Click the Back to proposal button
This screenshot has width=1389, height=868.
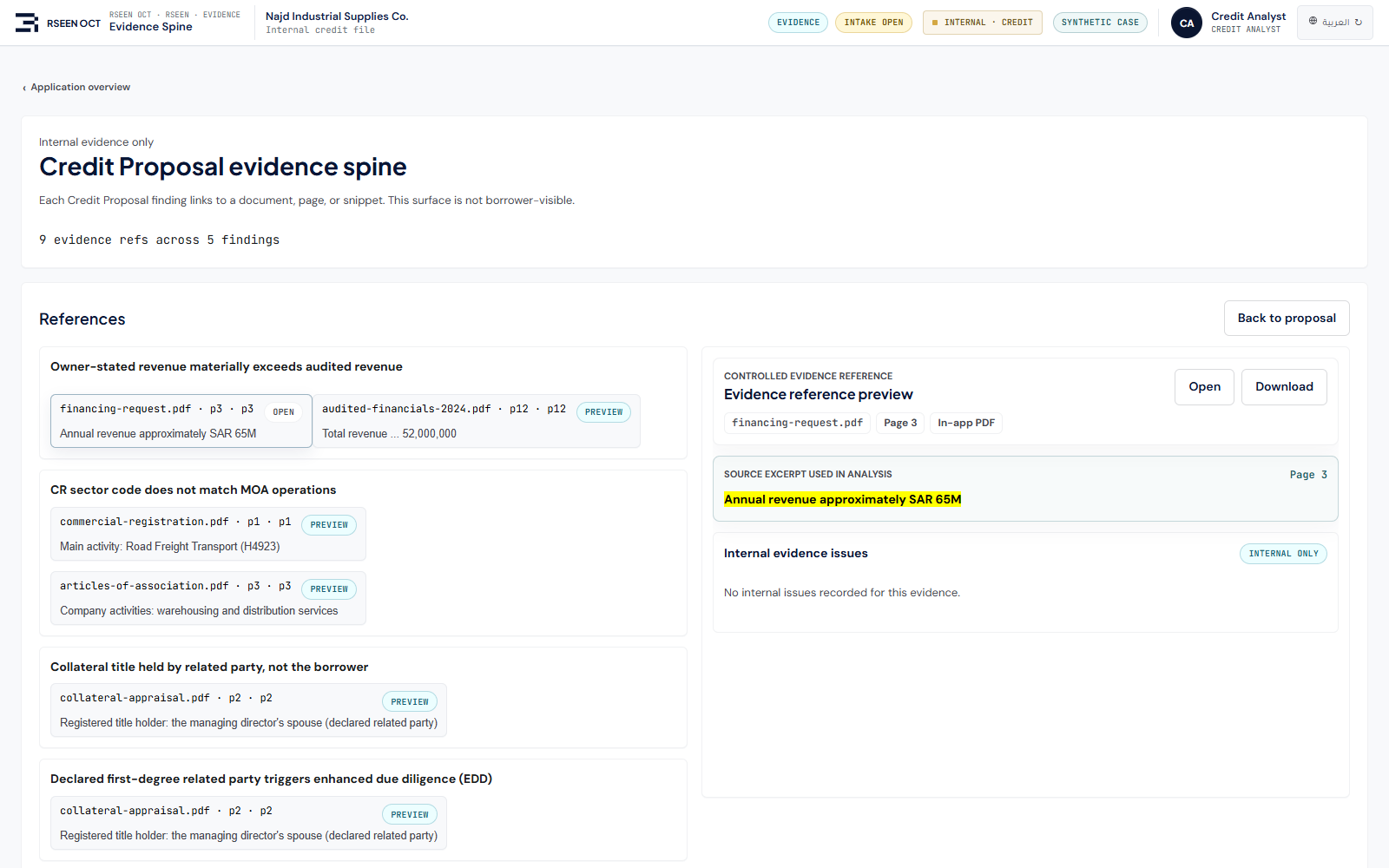coord(1287,318)
